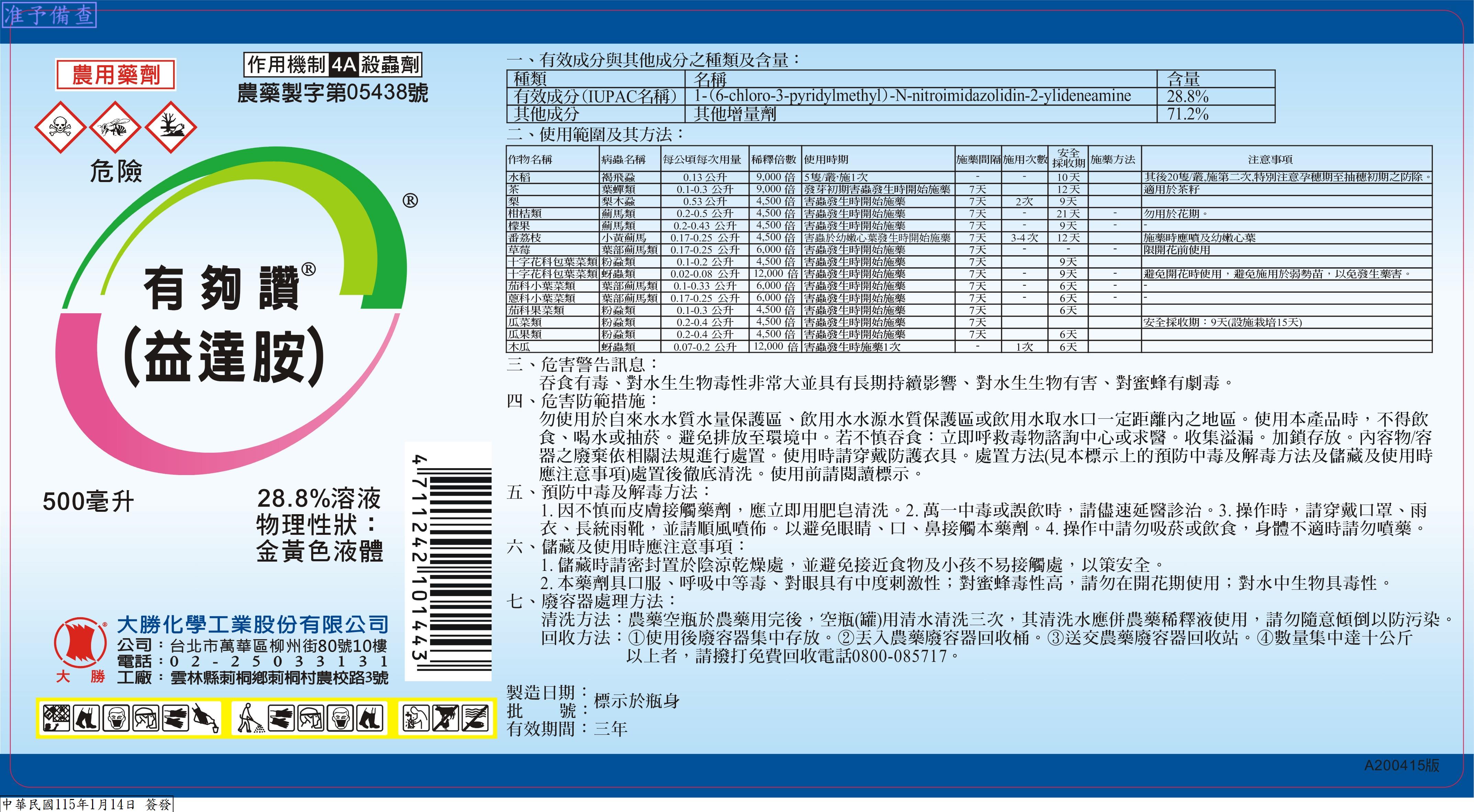The width and height of the screenshot is (1474, 812).
Task: Click the 500毫升 volume text
Action: click(x=88, y=502)
